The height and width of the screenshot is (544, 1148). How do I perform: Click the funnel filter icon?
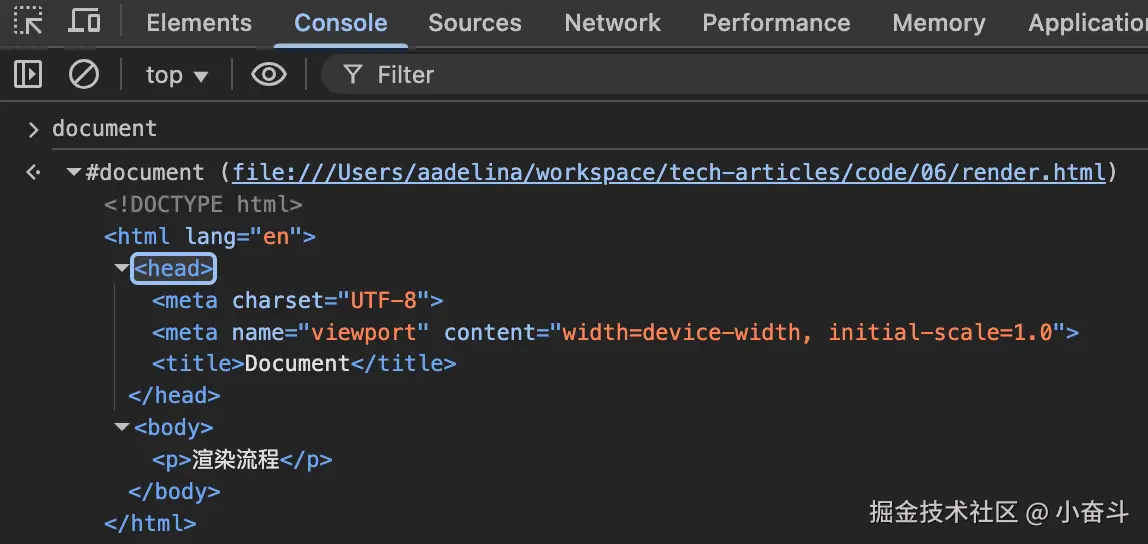pyautogui.click(x=352, y=74)
